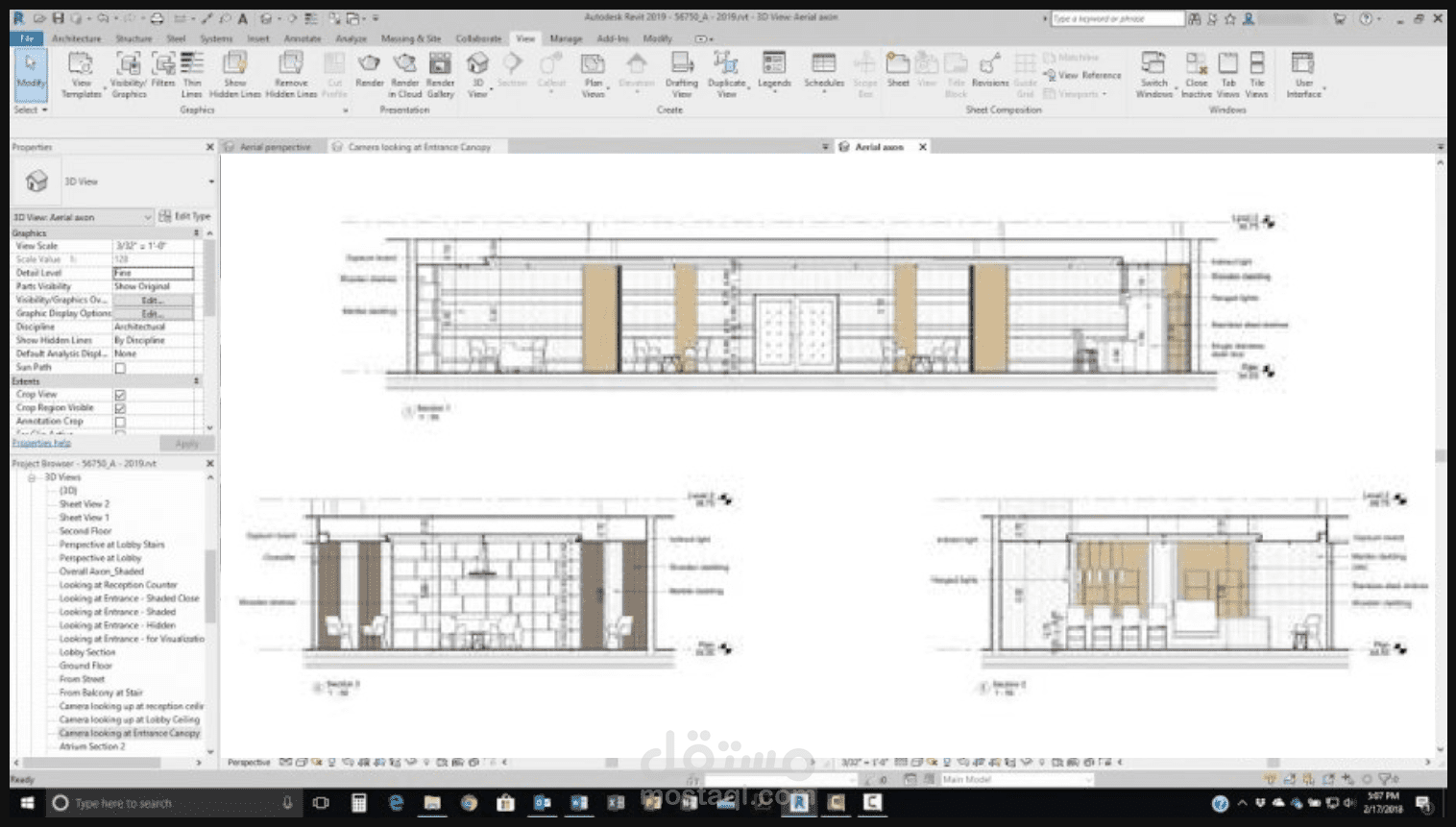Open the Render in Cloud tool
The width and height of the screenshot is (1456, 827).
[404, 75]
